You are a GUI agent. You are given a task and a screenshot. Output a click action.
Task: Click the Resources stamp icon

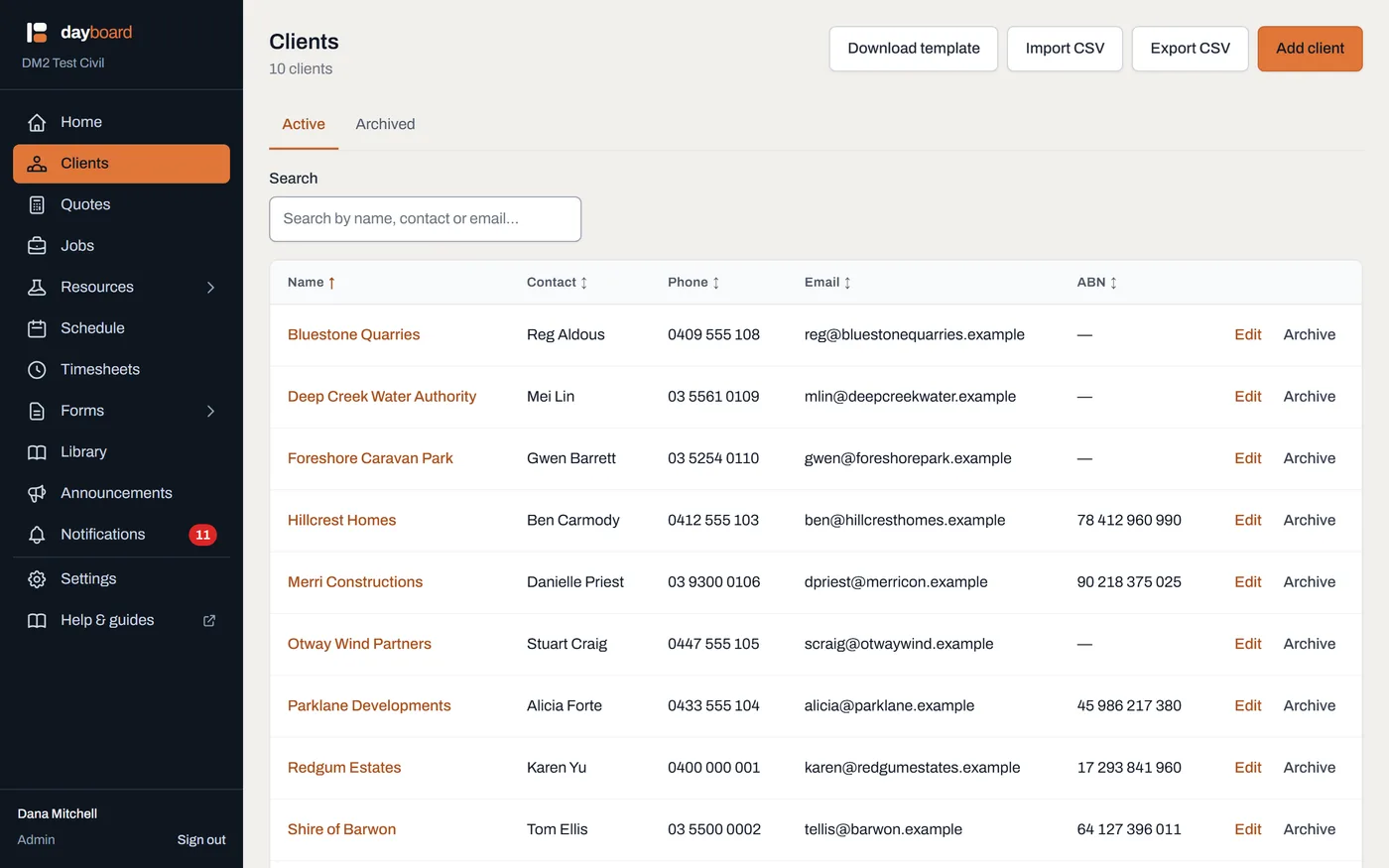(x=37, y=287)
